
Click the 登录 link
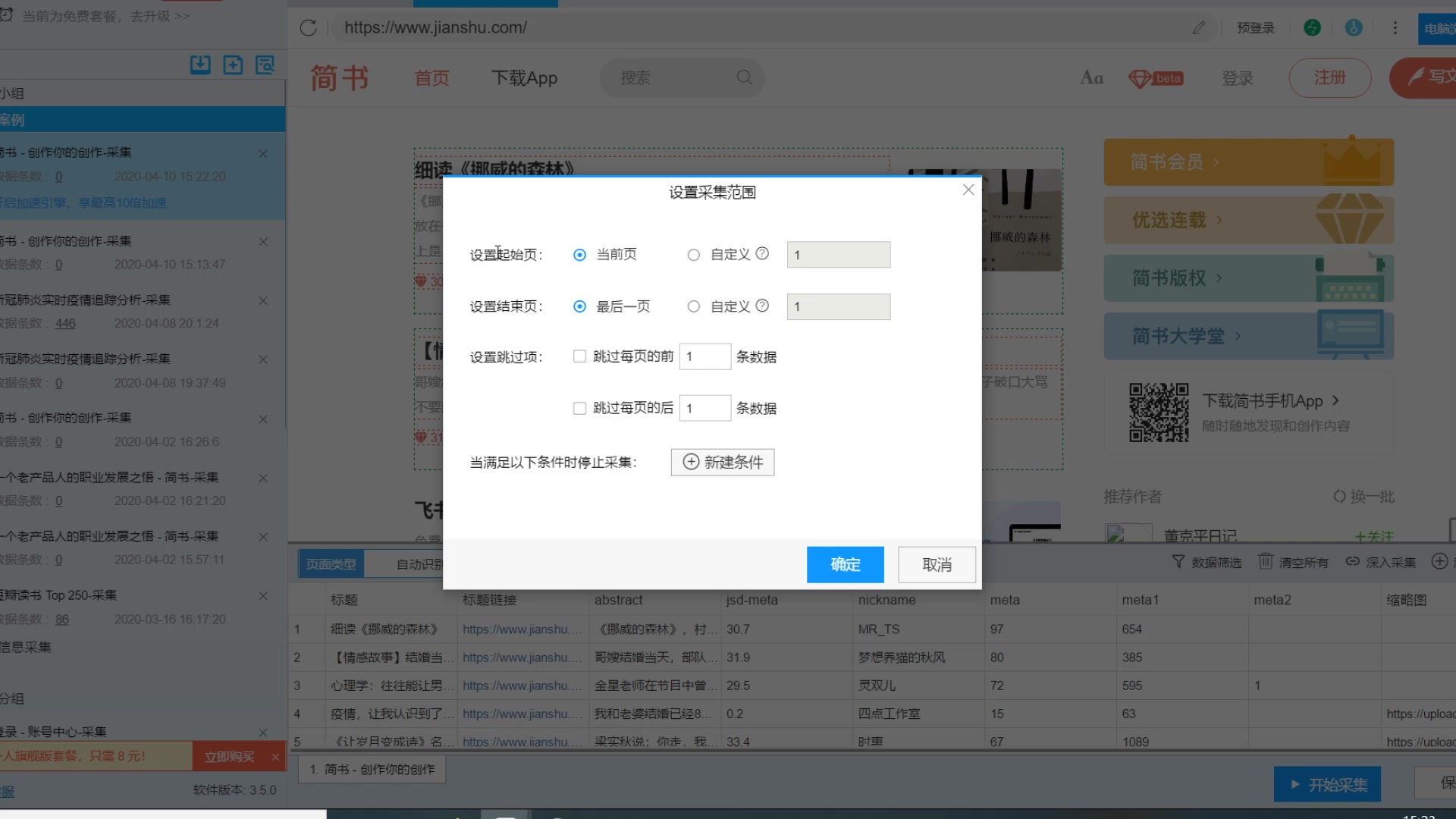tap(1238, 78)
